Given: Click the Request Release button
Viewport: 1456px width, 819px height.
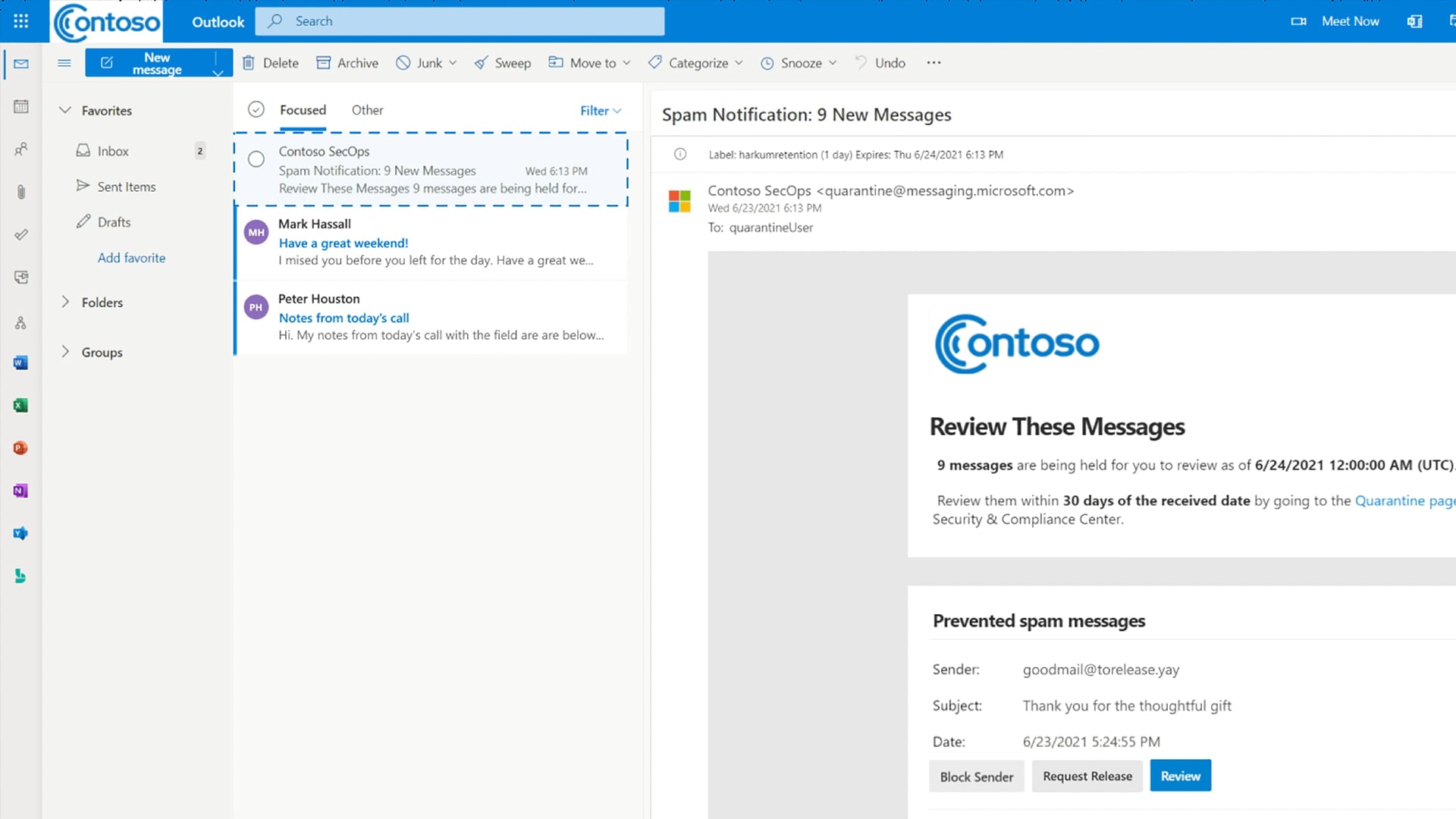Looking at the screenshot, I should click(x=1087, y=776).
